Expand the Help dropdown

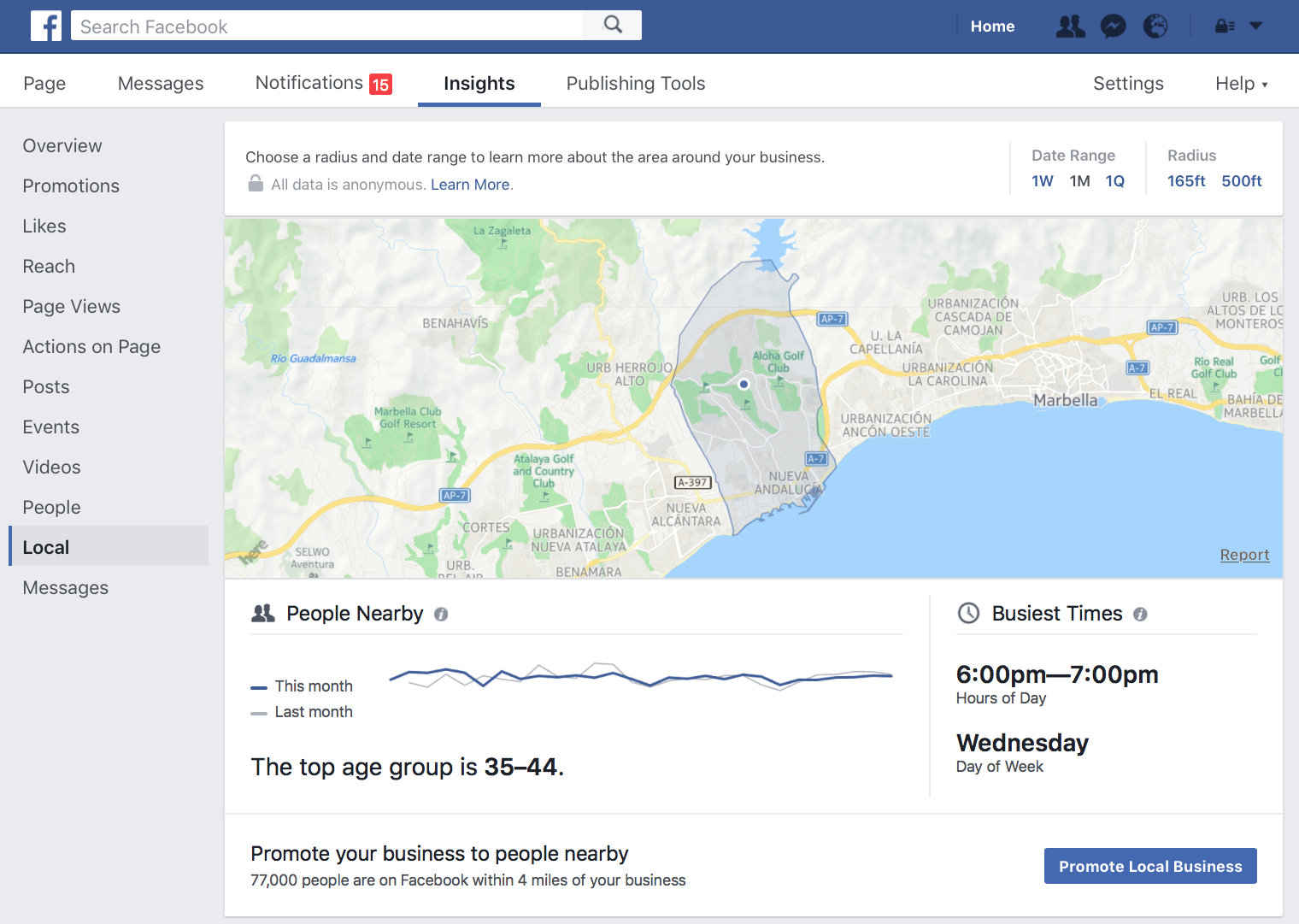[x=1242, y=83]
